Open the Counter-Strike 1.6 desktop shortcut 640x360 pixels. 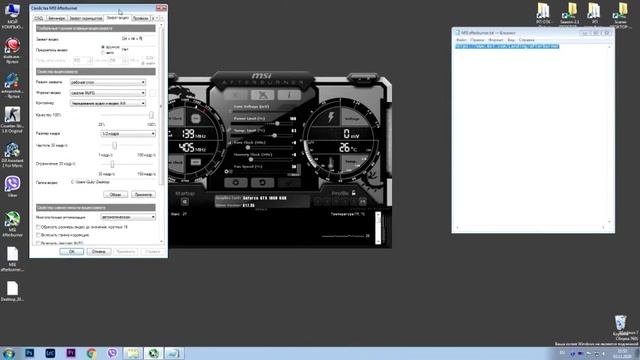[12, 119]
